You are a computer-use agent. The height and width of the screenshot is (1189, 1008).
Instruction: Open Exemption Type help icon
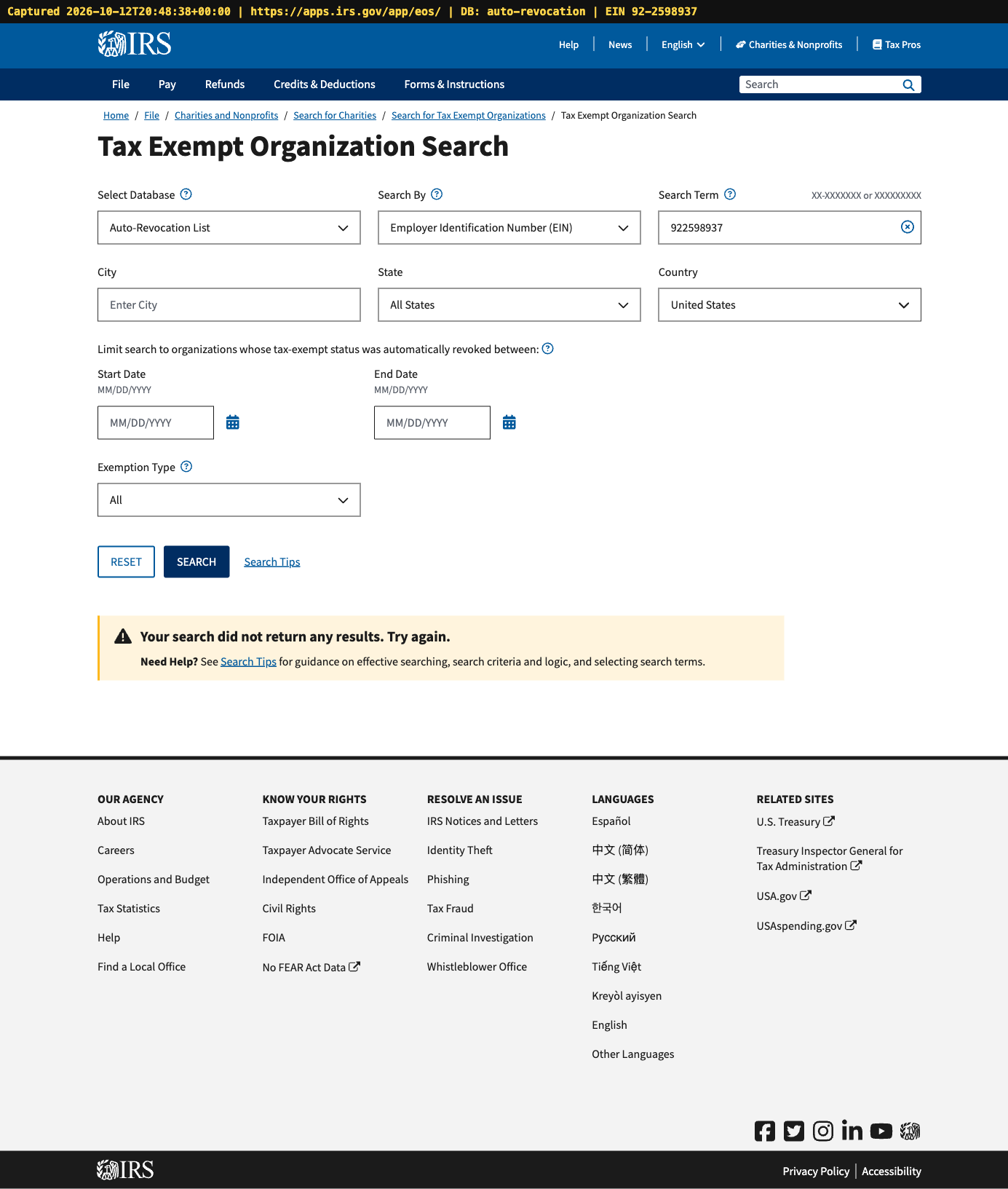(x=186, y=467)
